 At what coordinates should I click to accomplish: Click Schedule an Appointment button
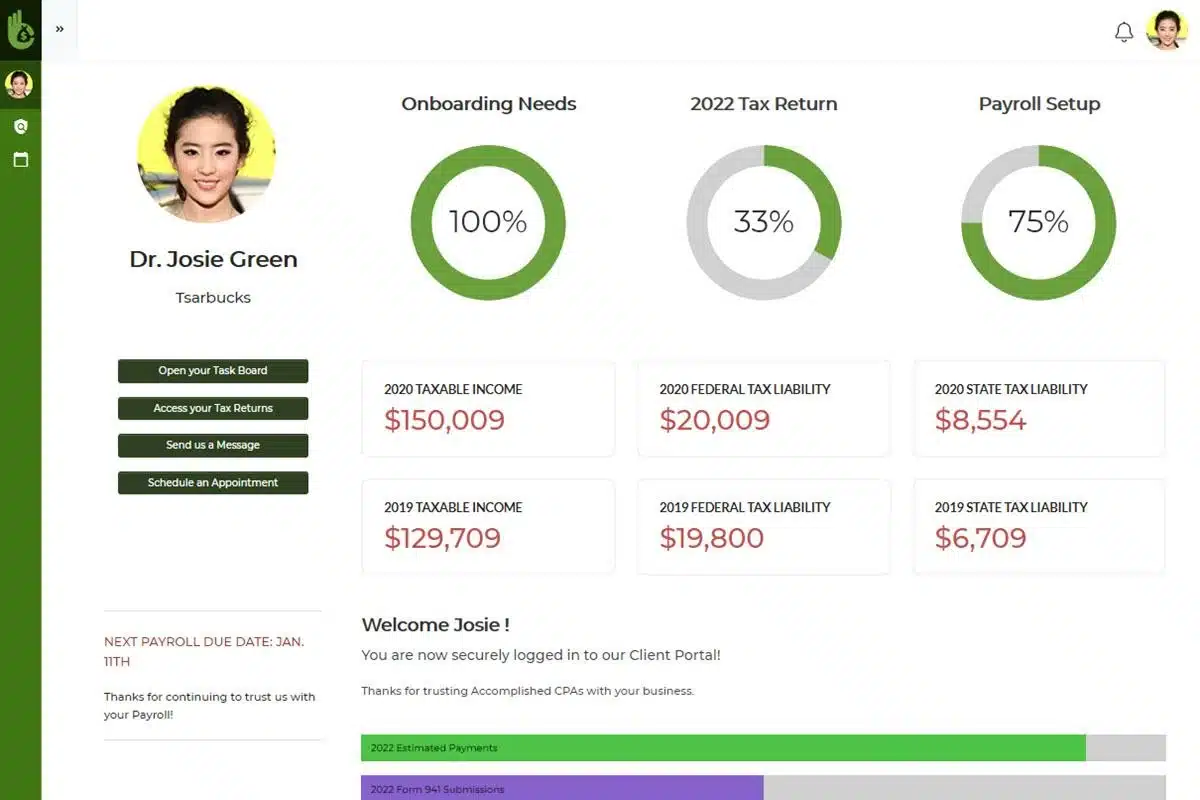(x=213, y=483)
